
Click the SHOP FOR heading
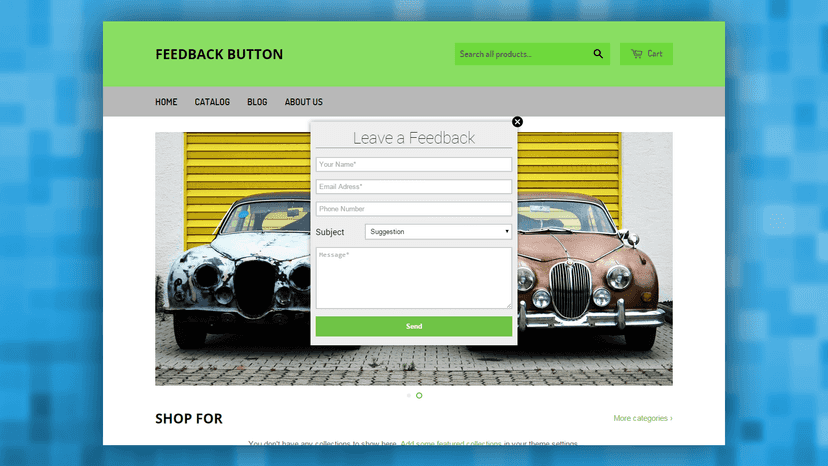tap(189, 418)
